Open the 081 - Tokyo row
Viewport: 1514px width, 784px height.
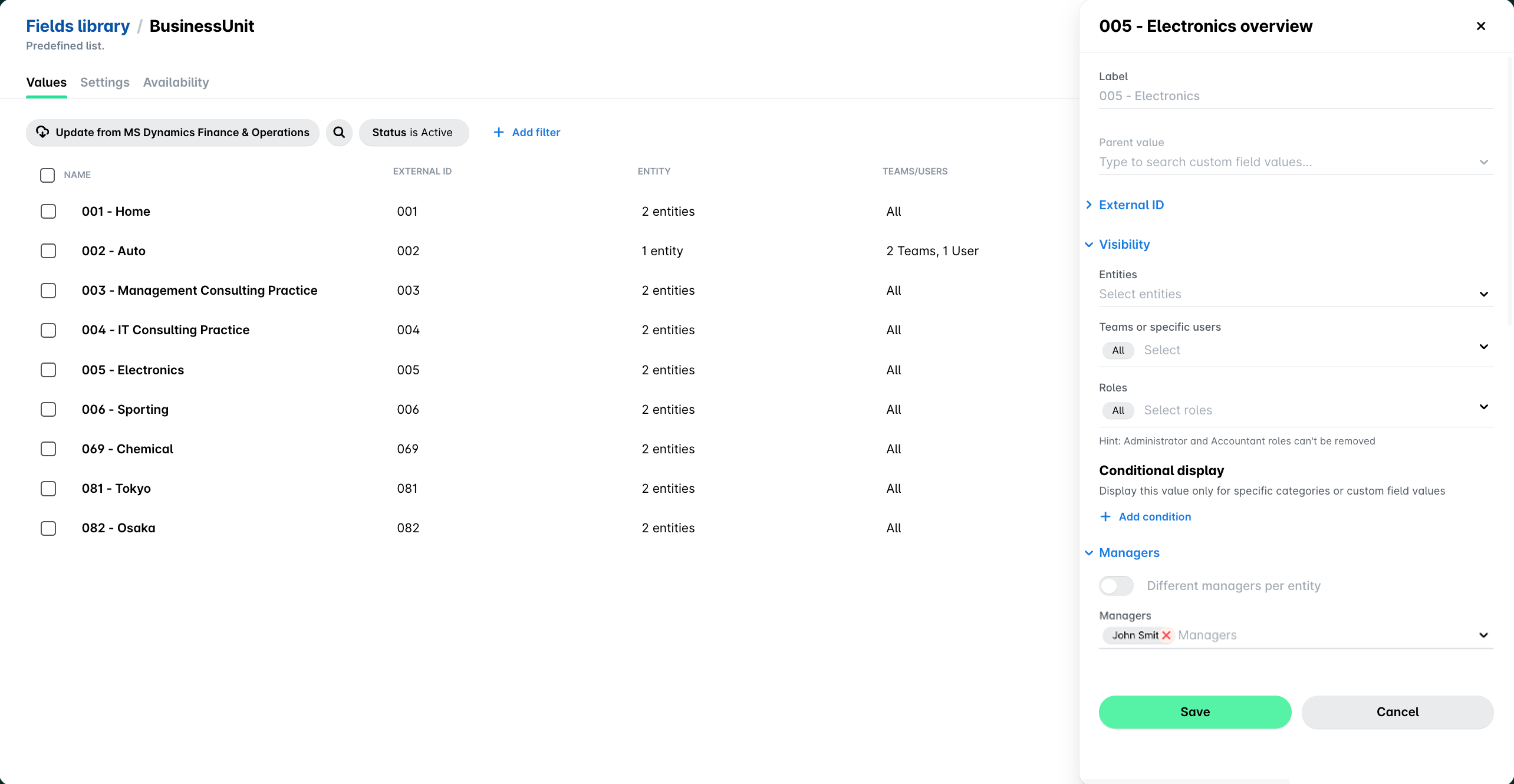click(x=116, y=489)
